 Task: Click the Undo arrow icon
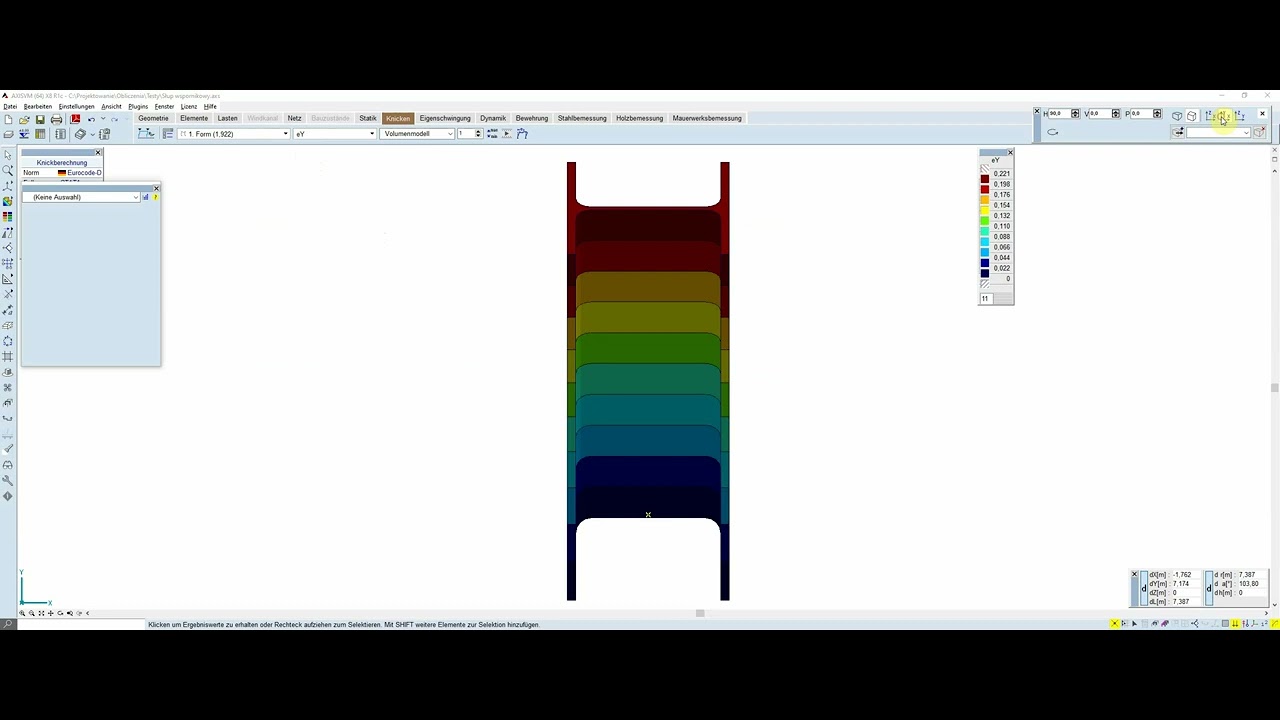coord(91,120)
